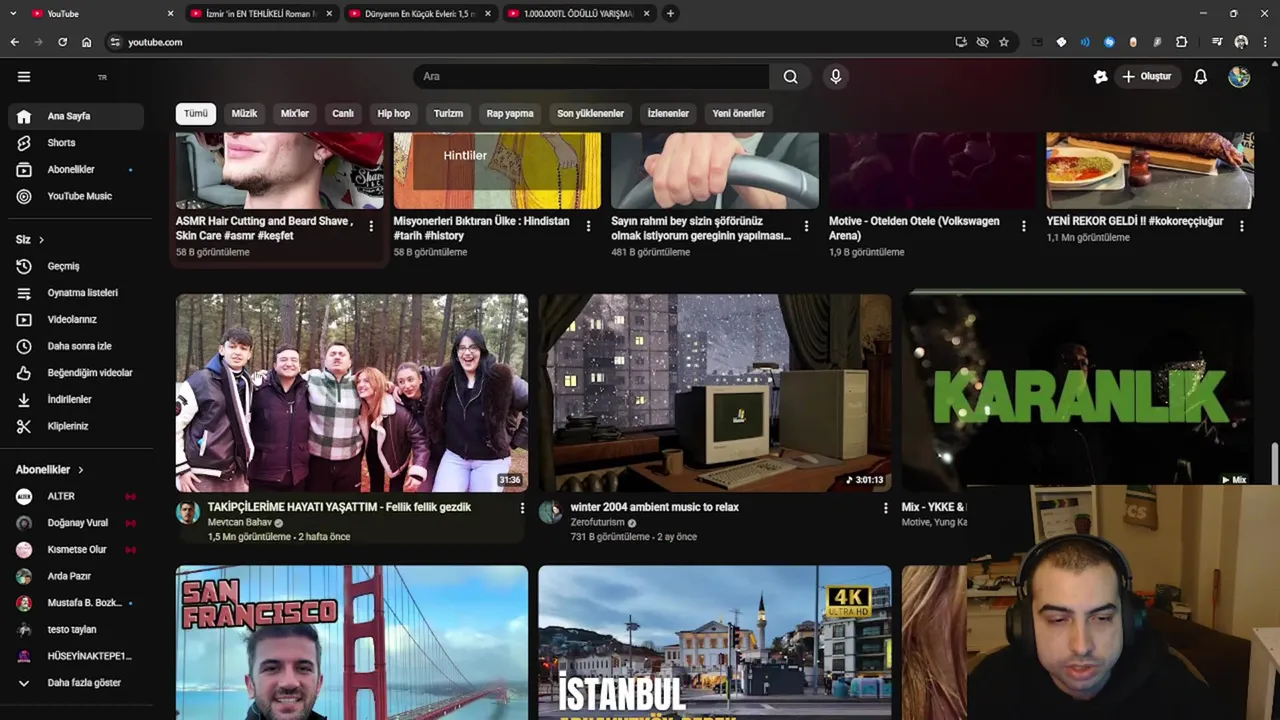Click the YouTube search input field
This screenshot has width=1280, height=720.
pyautogui.click(x=591, y=77)
